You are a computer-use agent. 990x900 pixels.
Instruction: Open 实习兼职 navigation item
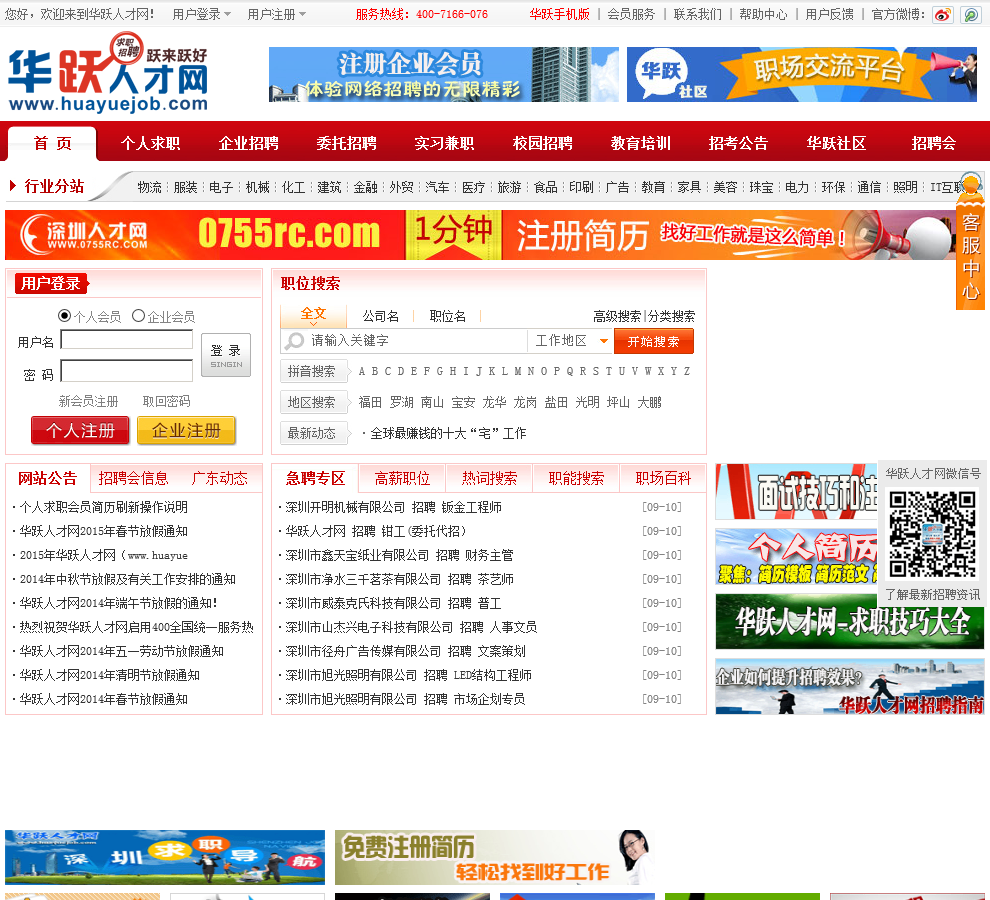coord(444,143)
